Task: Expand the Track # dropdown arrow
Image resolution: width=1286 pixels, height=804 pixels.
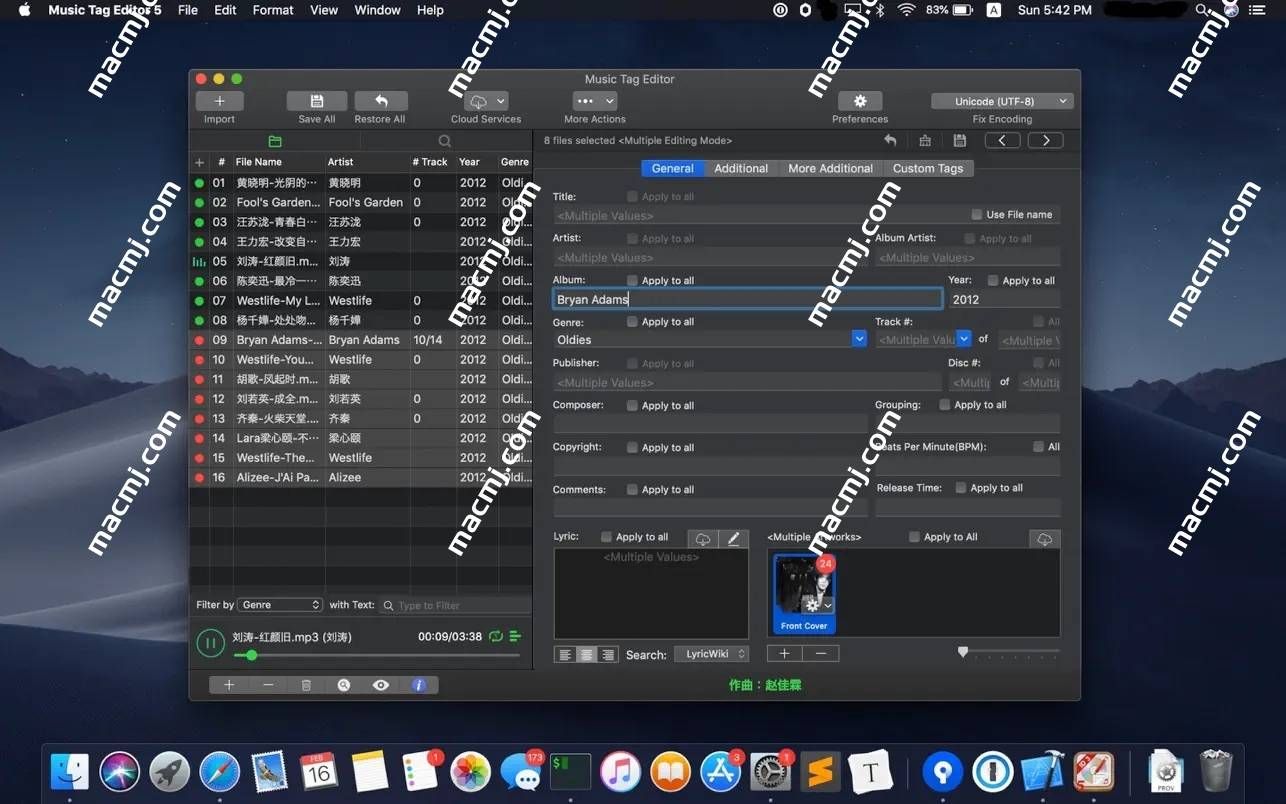Action: click(964, 339)
